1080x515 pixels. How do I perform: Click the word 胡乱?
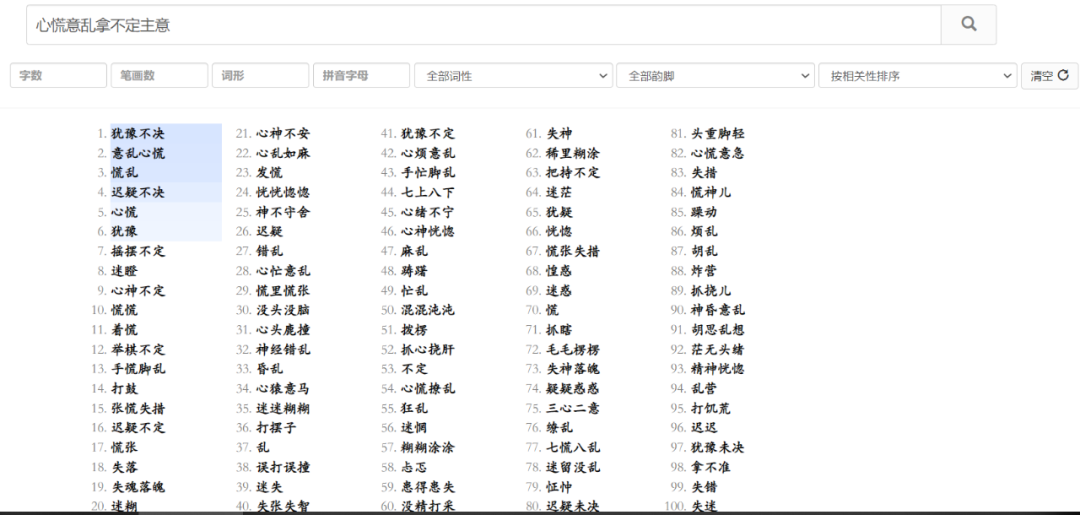pos(705,251)
